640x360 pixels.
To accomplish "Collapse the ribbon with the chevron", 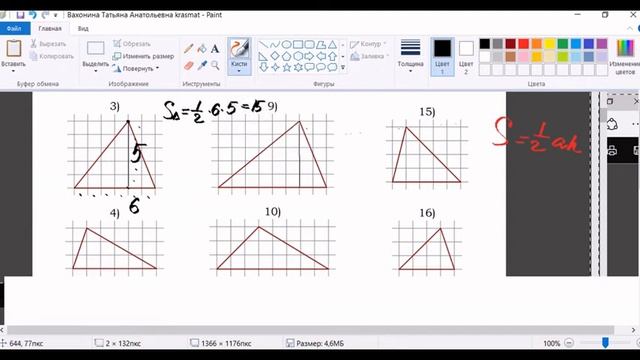I will click(x=630, y=29).
